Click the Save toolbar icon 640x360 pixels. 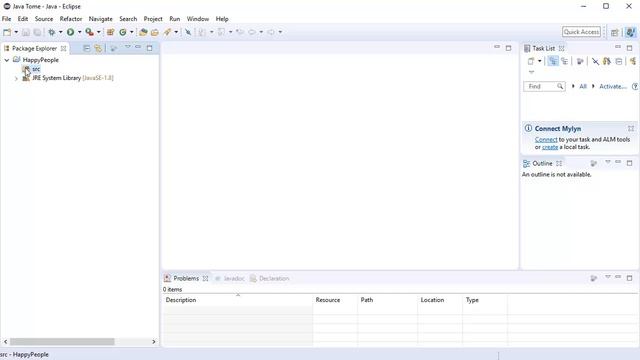click(x=26, y=32)
